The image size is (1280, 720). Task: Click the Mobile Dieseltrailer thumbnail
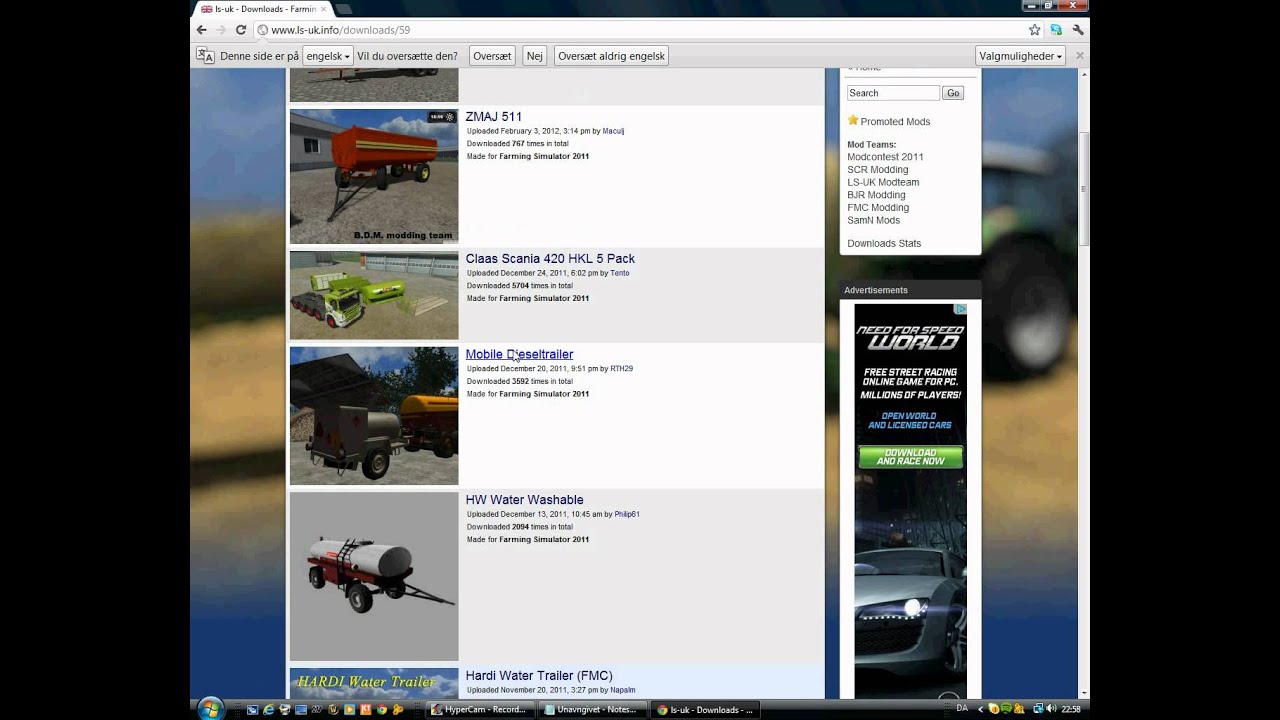374,416
